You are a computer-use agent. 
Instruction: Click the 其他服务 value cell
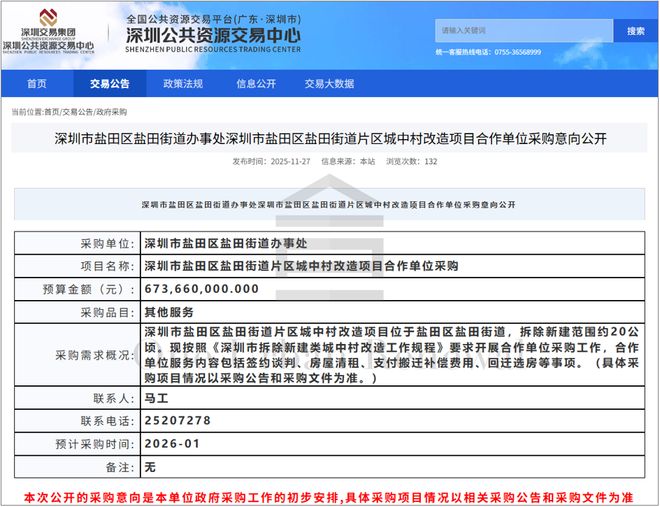coord(392,312)
